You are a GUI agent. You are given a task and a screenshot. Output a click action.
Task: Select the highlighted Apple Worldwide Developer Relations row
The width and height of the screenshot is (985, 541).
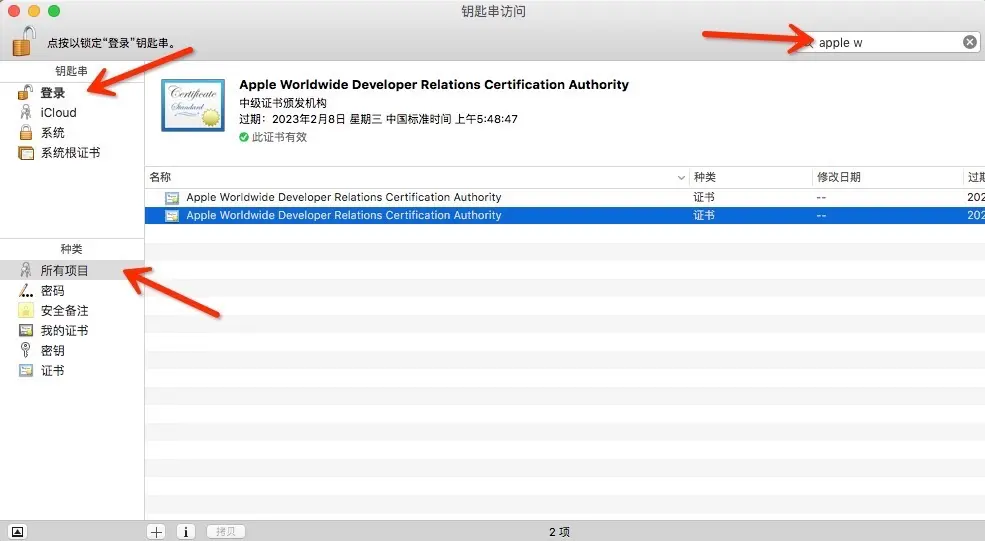click(x=565, y=216)
